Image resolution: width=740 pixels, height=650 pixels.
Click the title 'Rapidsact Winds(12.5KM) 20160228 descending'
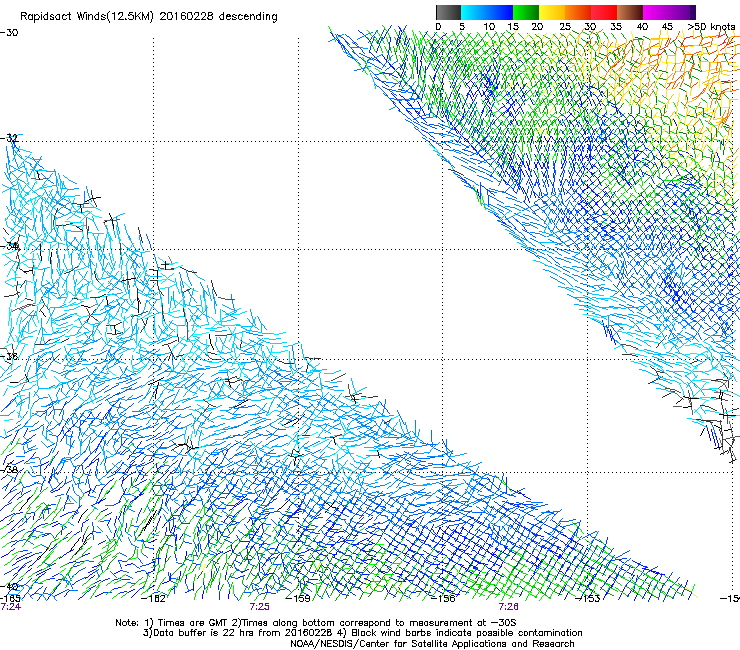tap(149, 16)
